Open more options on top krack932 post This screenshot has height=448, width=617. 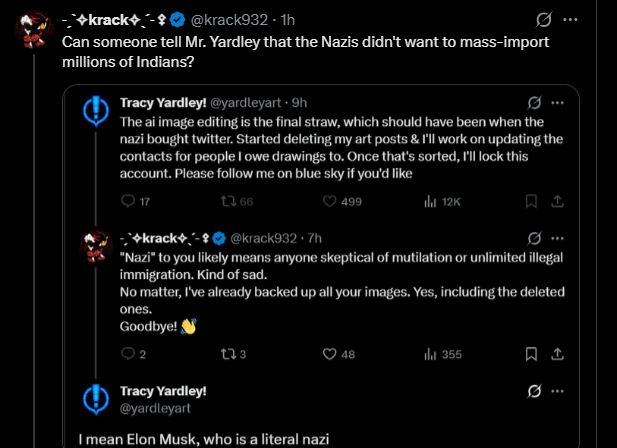pyautogui.click(x=598, y=20)
